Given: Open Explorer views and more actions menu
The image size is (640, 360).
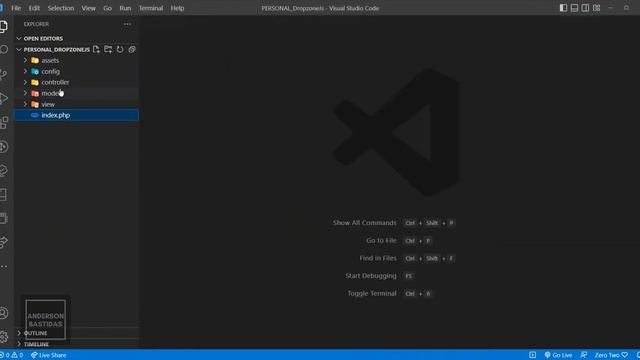Looking at the screenshot, I should click(x=127, y=24).
